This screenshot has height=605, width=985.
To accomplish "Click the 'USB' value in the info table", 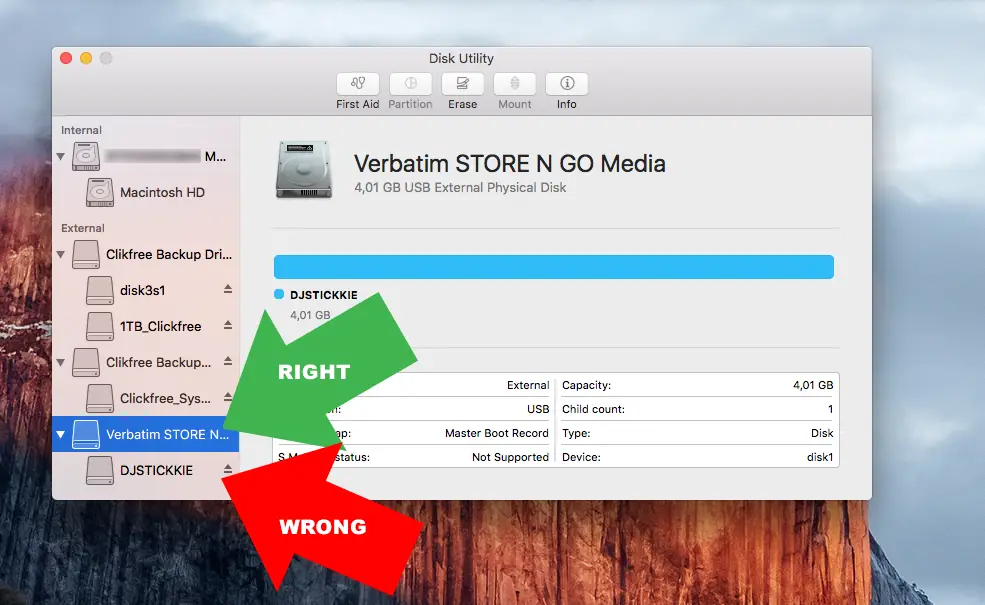I will [538, 409].
